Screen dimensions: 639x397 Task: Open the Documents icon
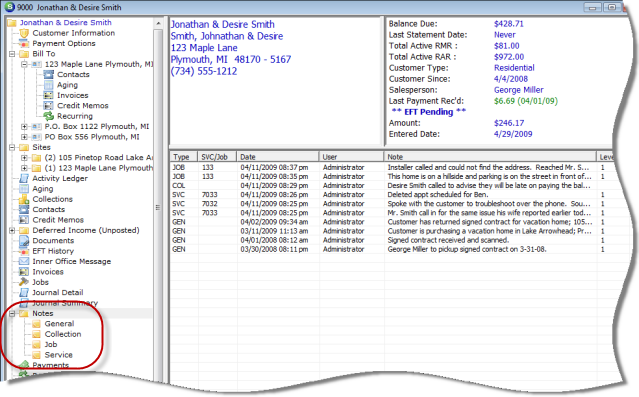click(x=24, y=240)
